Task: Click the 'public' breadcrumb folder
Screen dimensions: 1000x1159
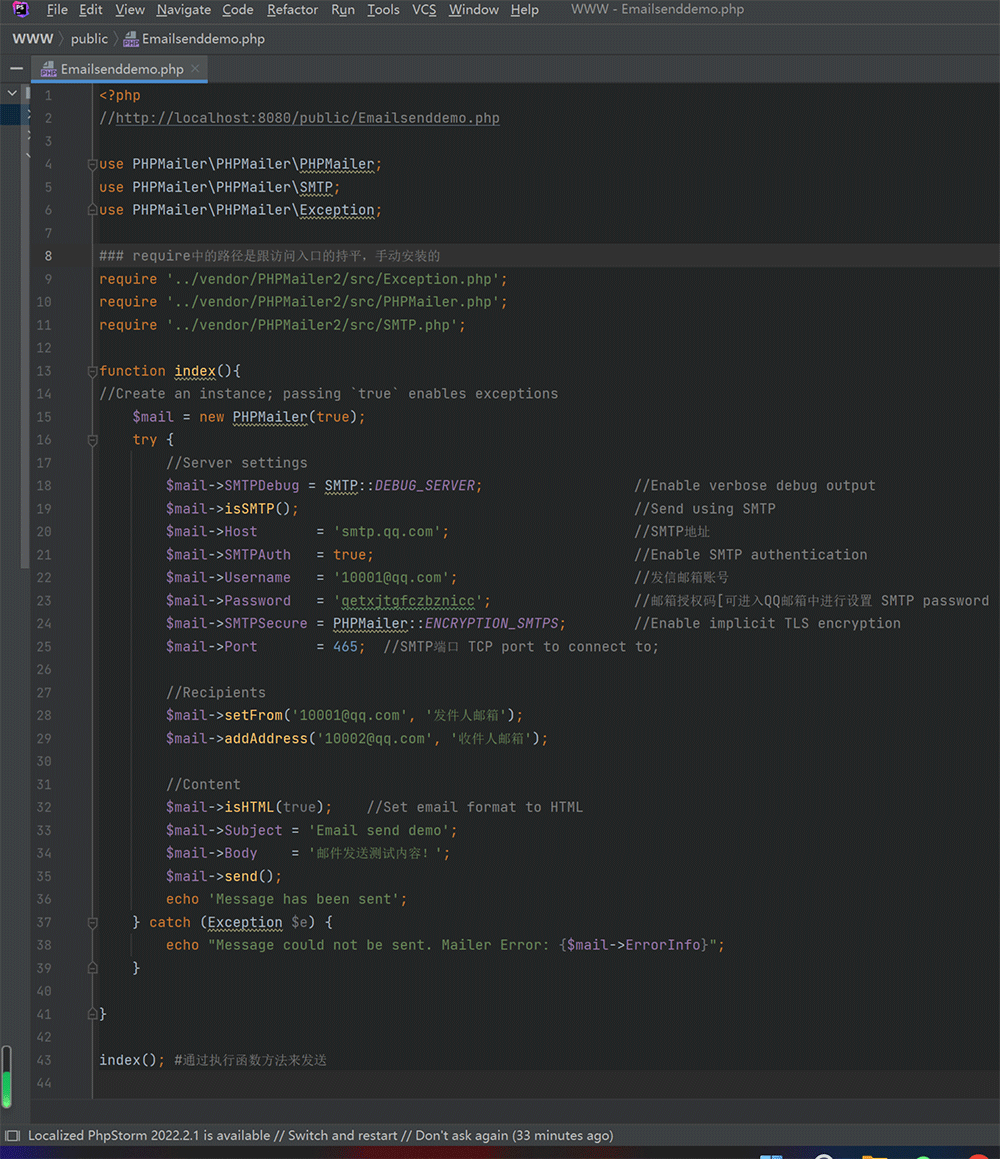Action: point(89,39)
